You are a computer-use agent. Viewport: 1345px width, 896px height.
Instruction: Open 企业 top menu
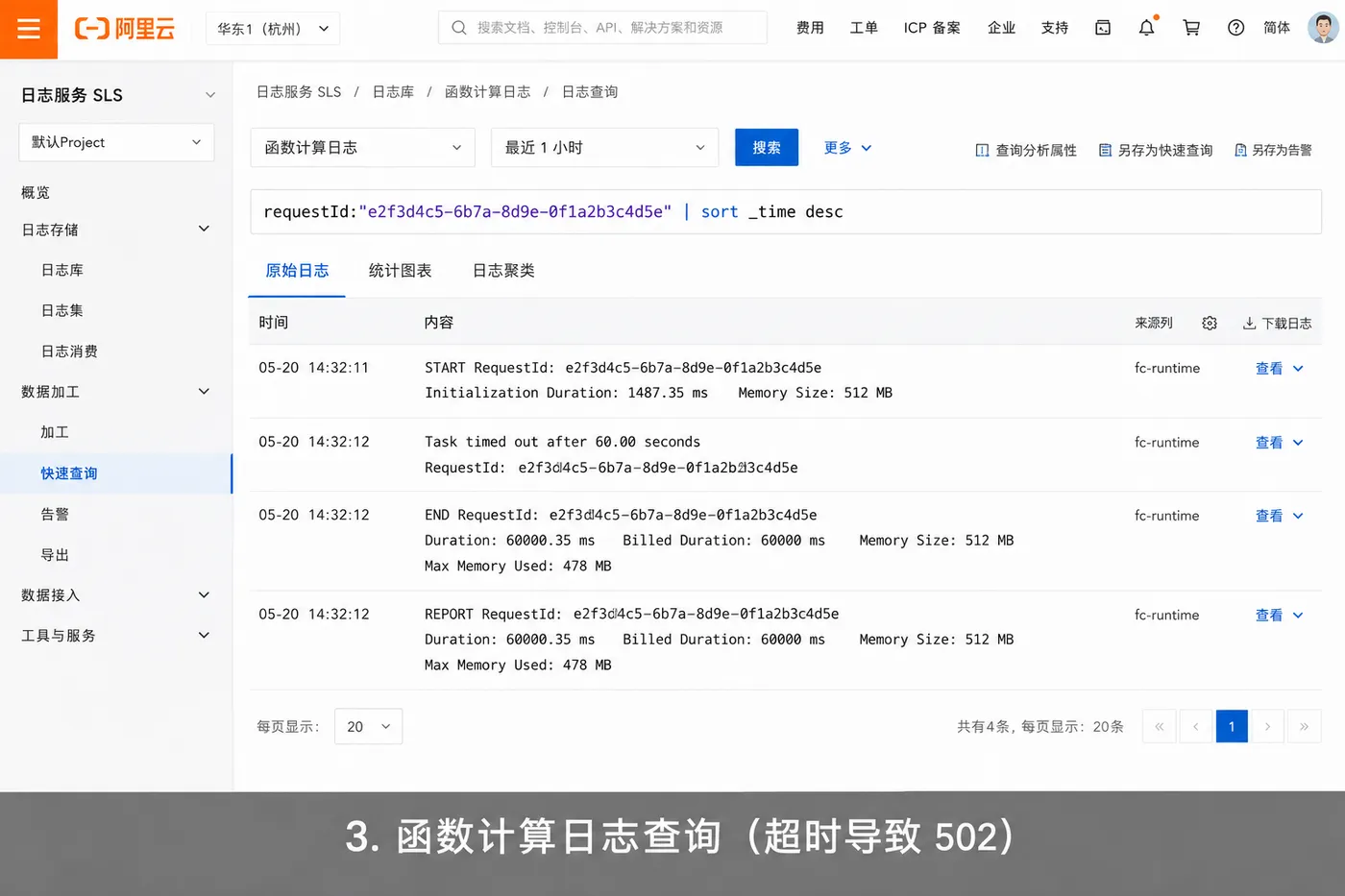click(x=1001, y=28)
